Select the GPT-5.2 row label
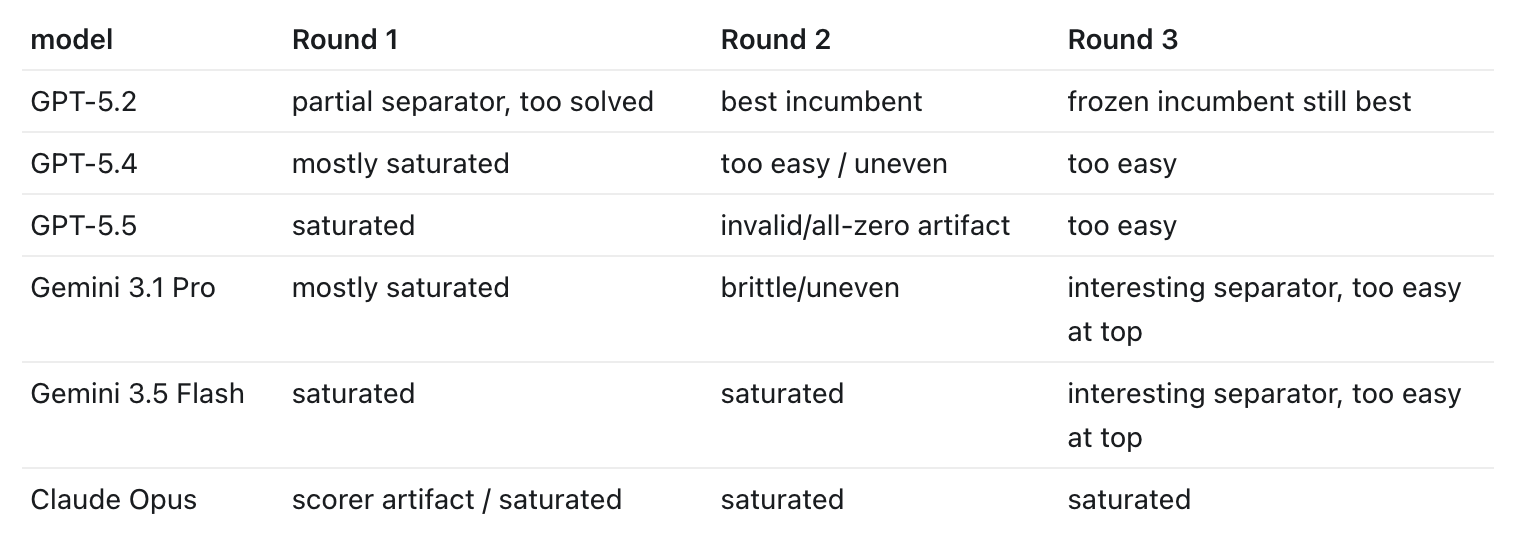 click(84, 102)
